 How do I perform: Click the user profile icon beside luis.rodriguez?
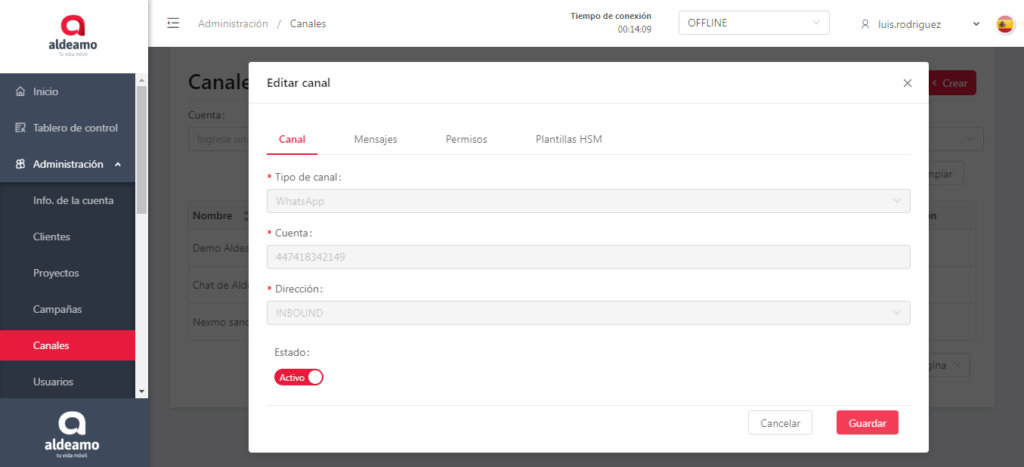tap(865, 24)
